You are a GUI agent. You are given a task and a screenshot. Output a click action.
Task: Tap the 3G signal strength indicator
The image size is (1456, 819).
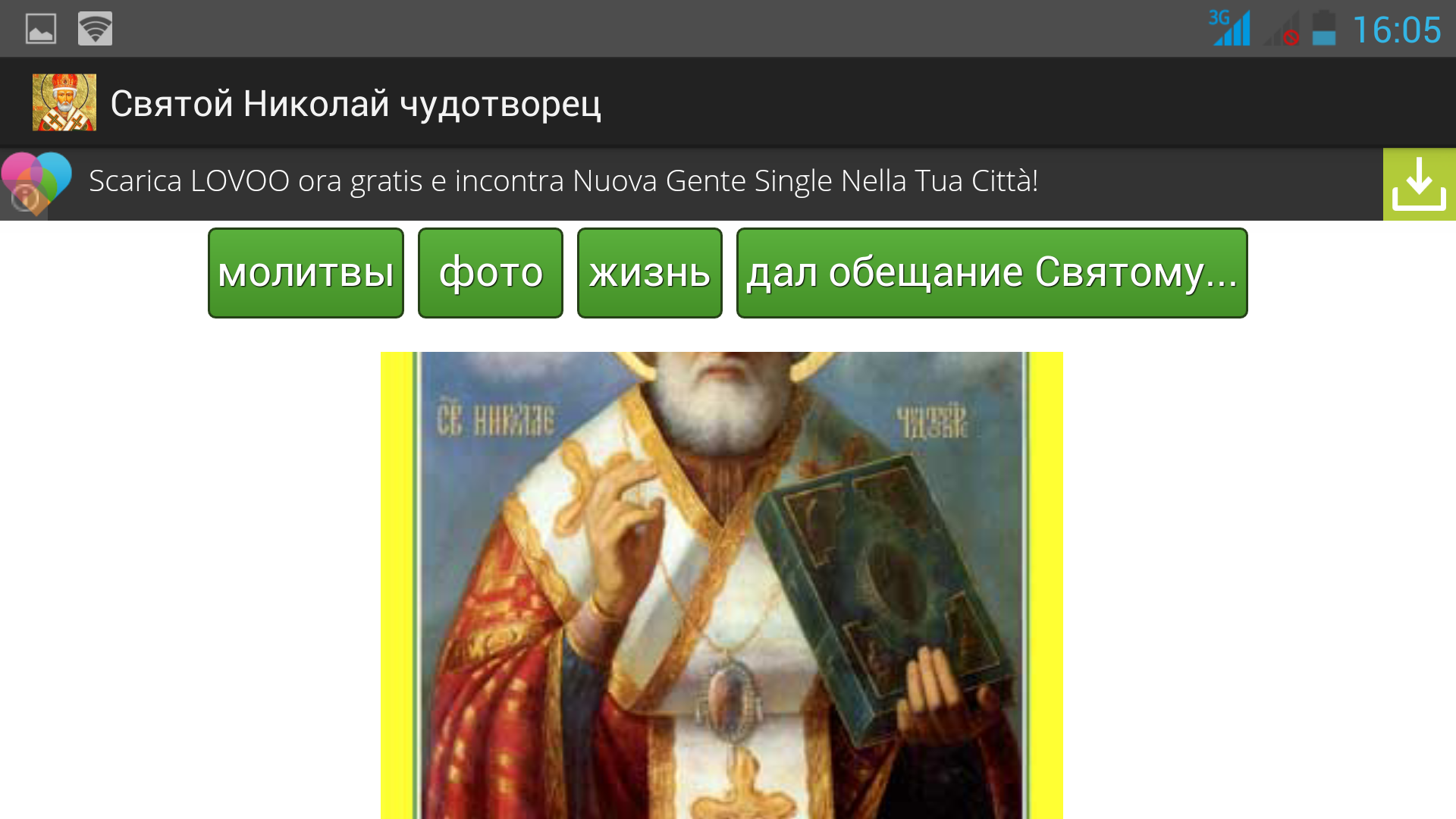(x=1229, y=28)
